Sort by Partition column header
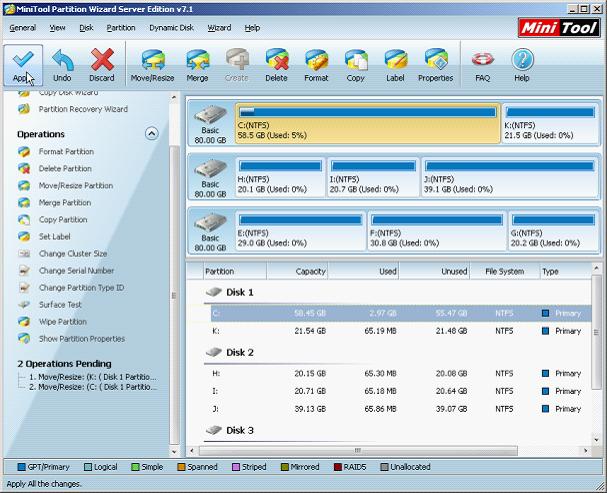 [235, 271]
